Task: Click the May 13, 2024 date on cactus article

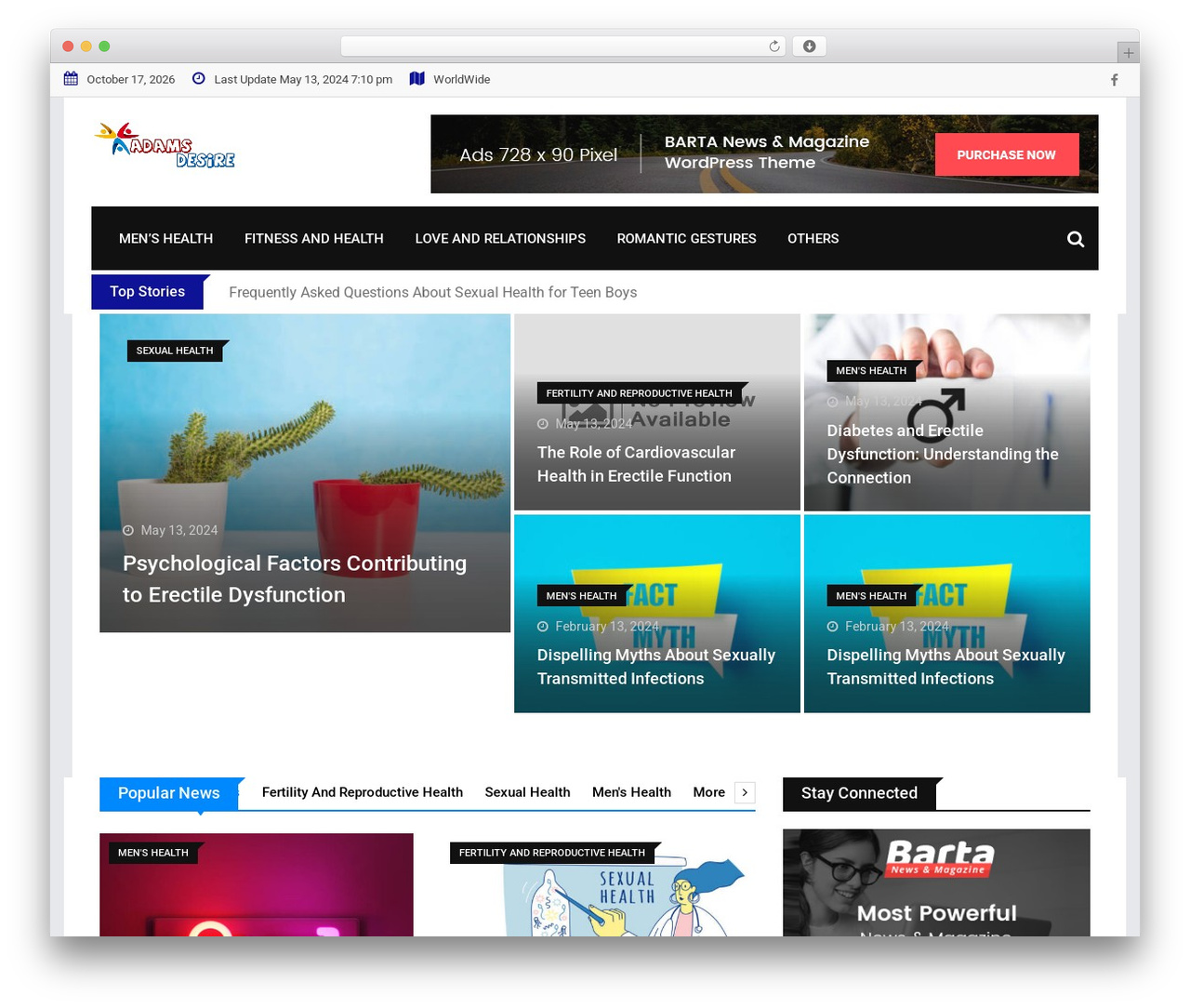Action: [179, 530]
